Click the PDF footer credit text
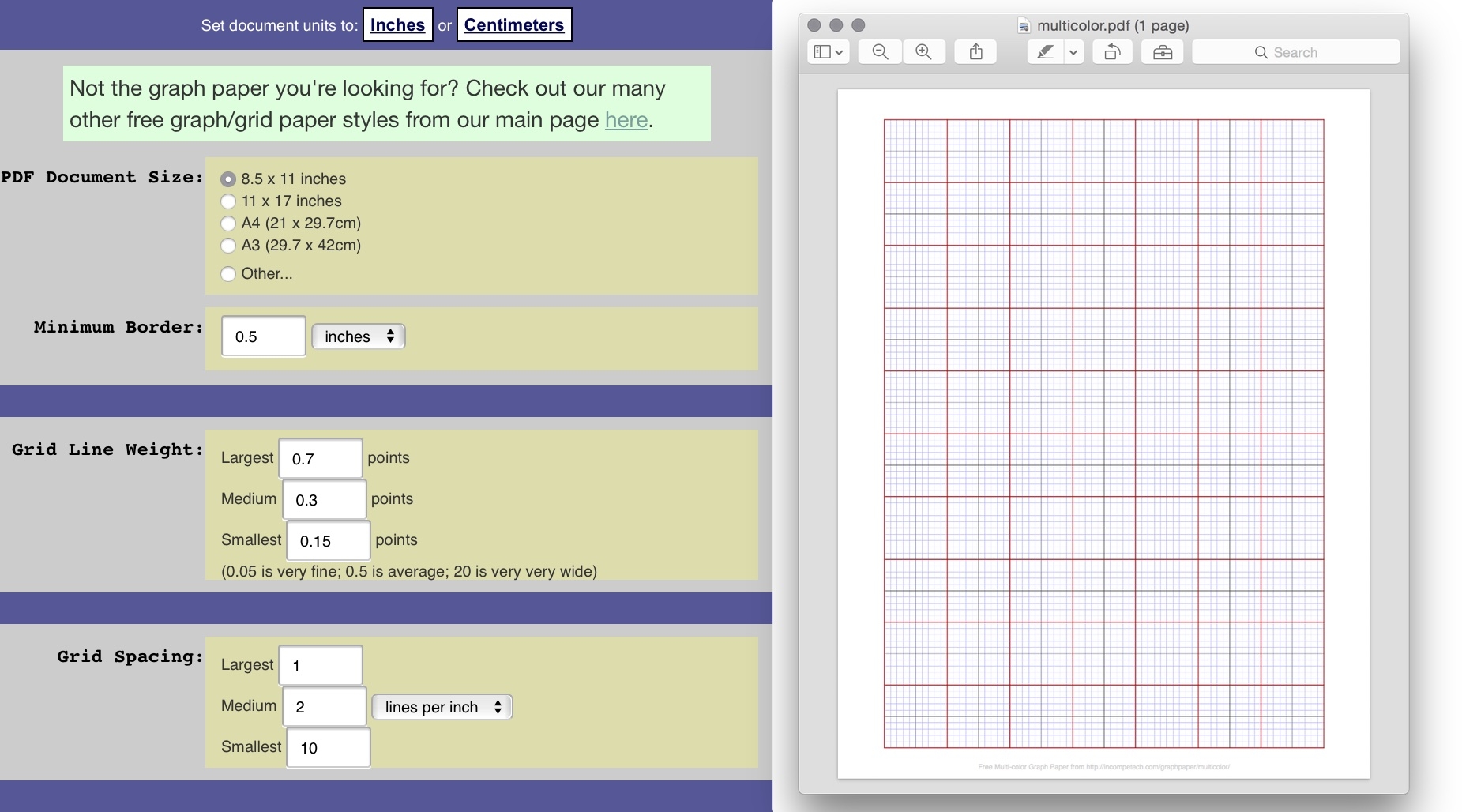The width and height of the screenshot is (1462, 812). [1103, 767]
